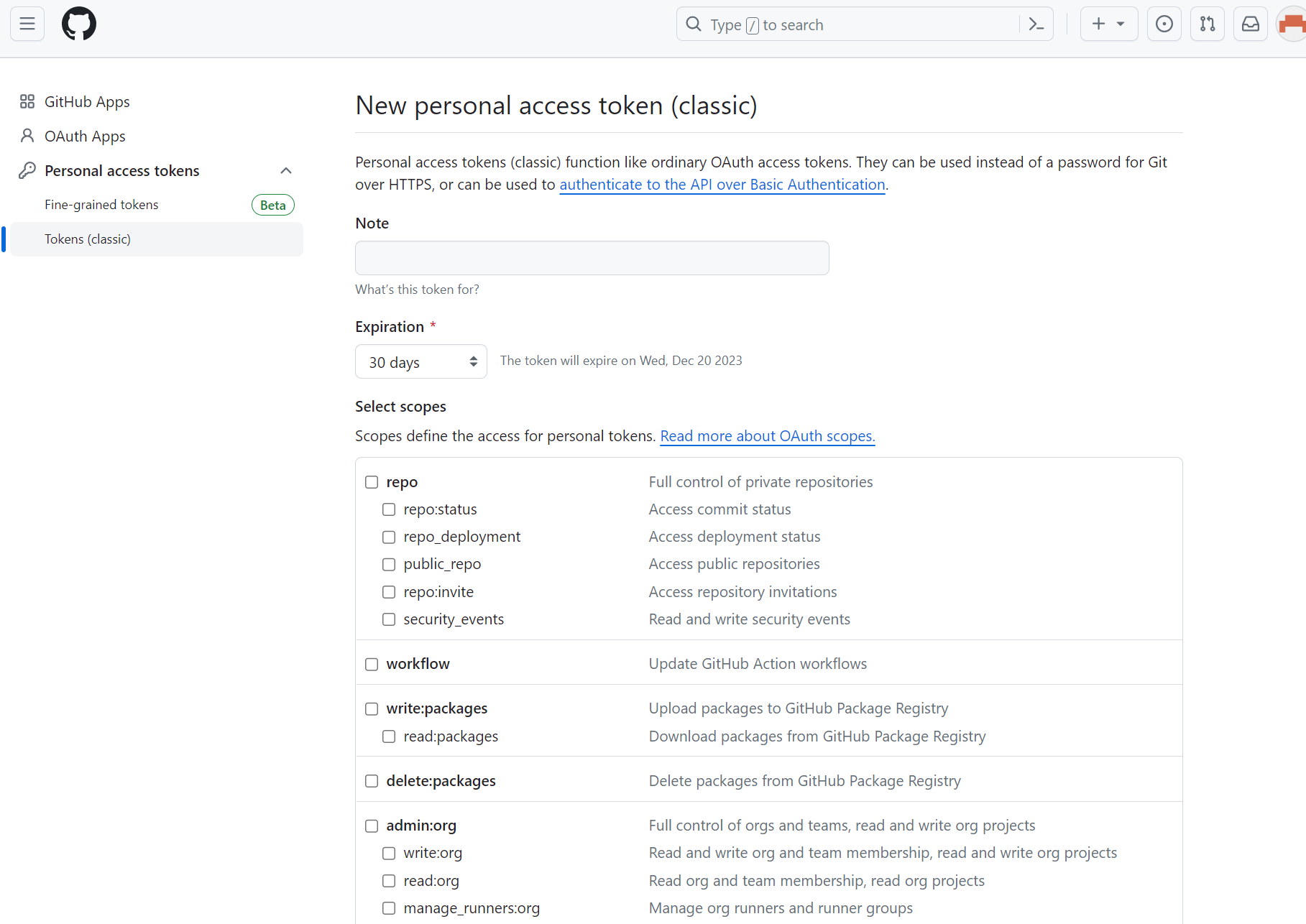Click the search magnifying glass icon
The height and width of the screenshot is (924, 1306).
694,24
